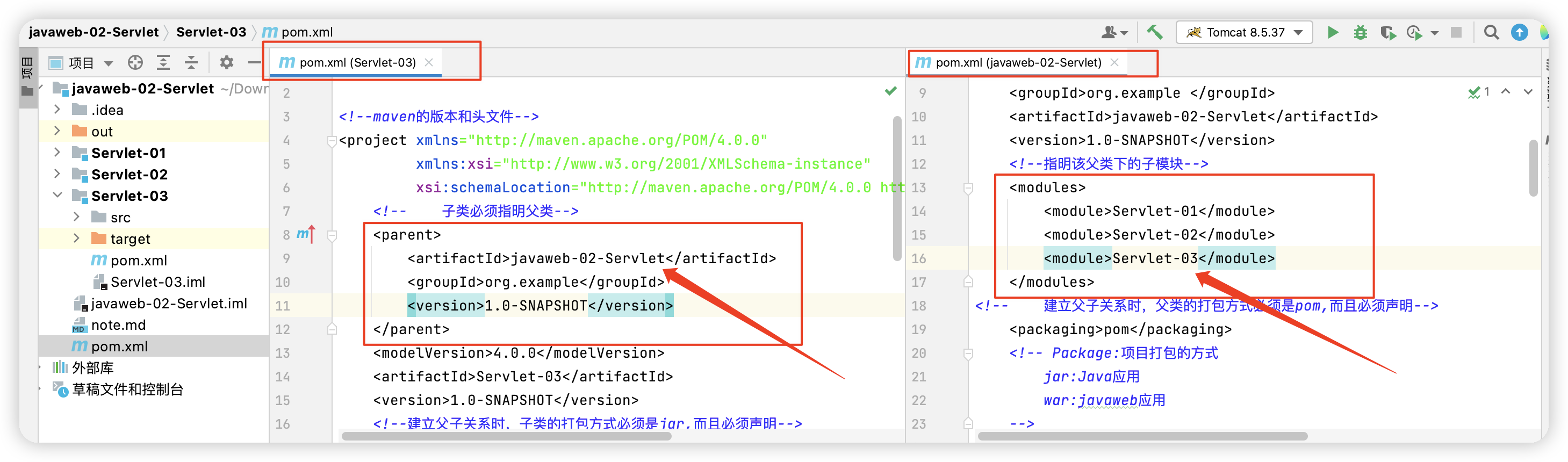Click the Collapse All icon in project panel
This screenshot has height=462, width=1568.
[x=191, y=63]
